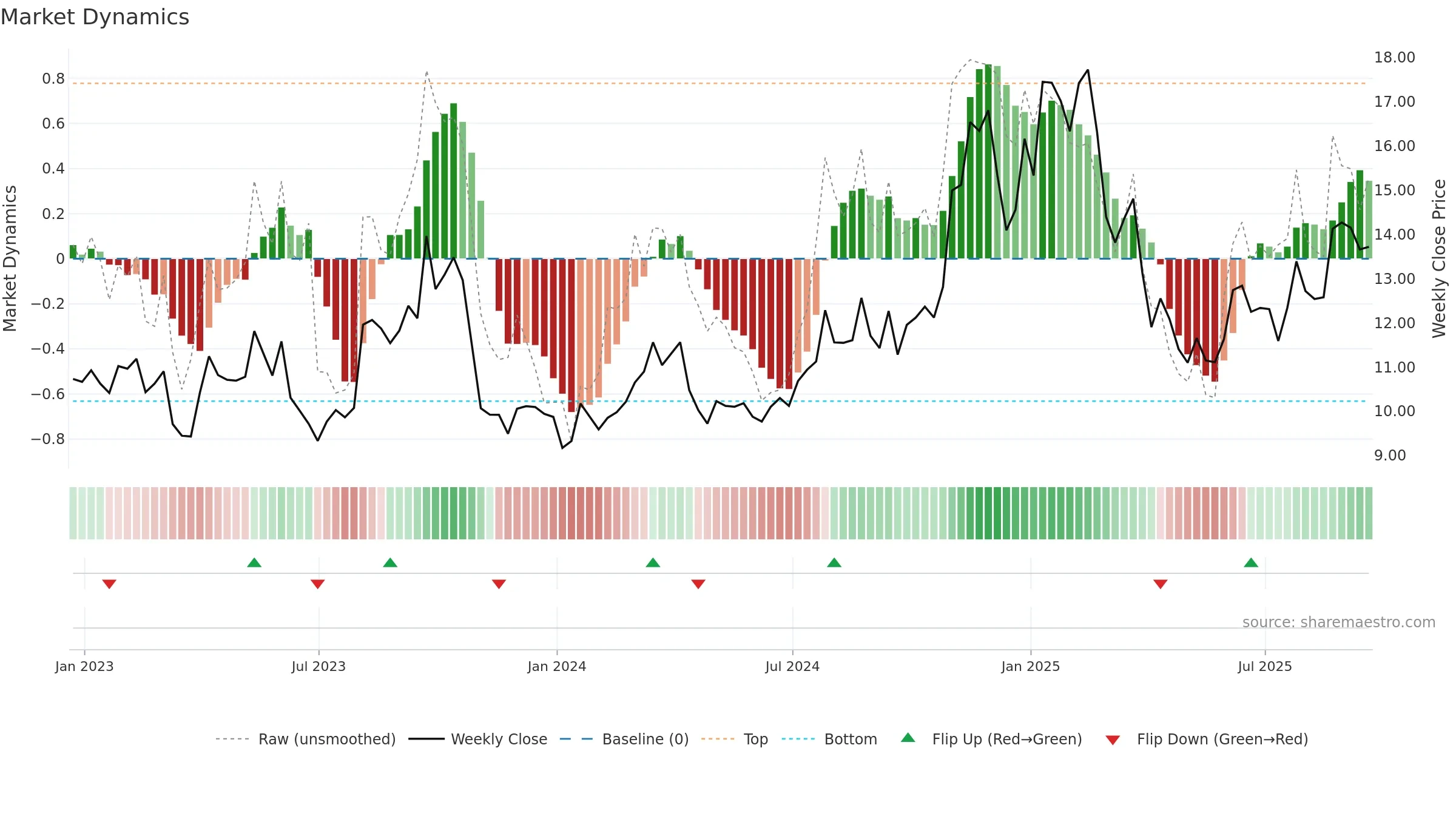Select red flip-down marker after Jan 2025
This screenshot has height=819, width=1456.
pyautogui.click(x=1161, y=584)
